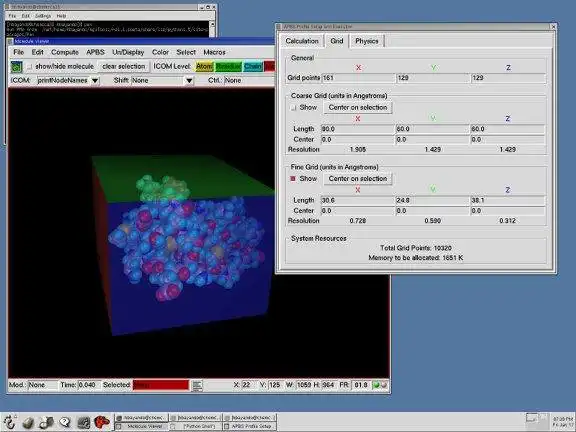Click the Time field showing 0.040
The width and height of the screenshot is (576, 432).
pos(89,385)
